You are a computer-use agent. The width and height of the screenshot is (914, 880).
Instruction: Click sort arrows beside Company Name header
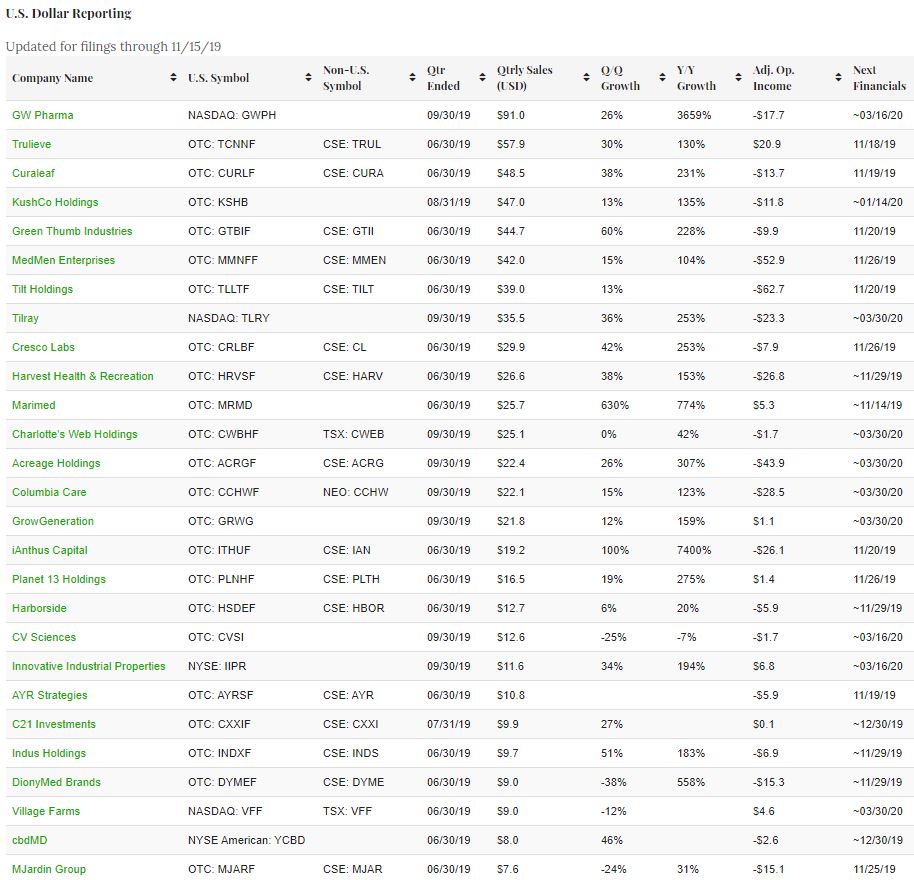pos(175,78)
